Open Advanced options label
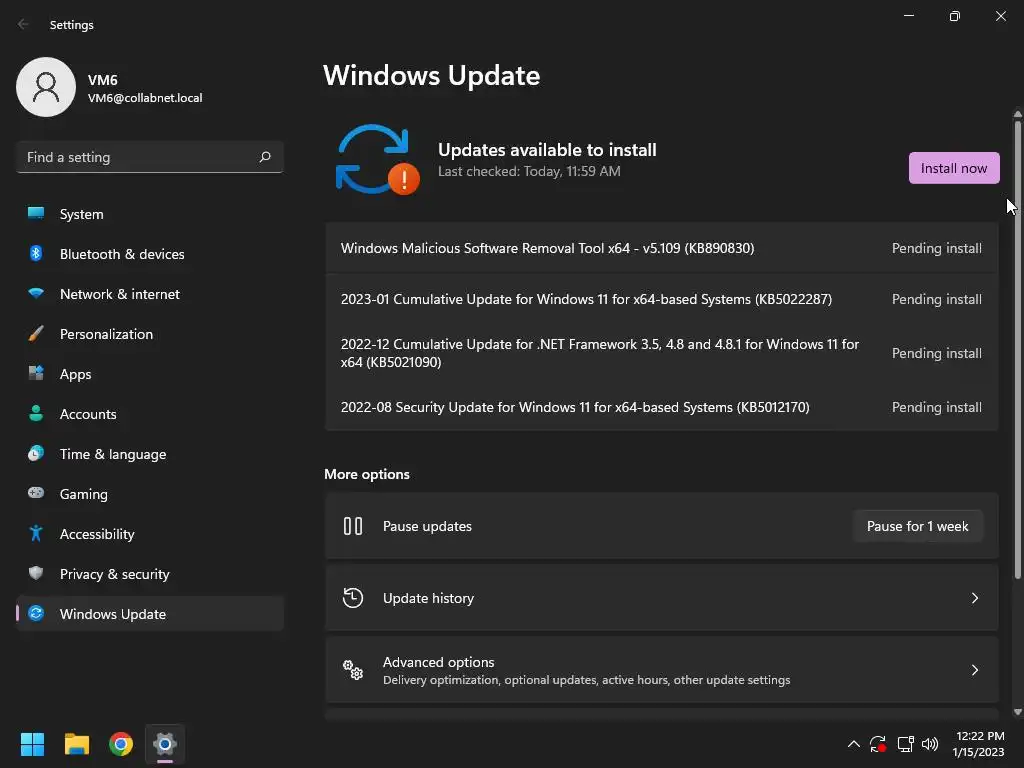The height and width of the screenshot is (768, 1024). pos(438,662)
